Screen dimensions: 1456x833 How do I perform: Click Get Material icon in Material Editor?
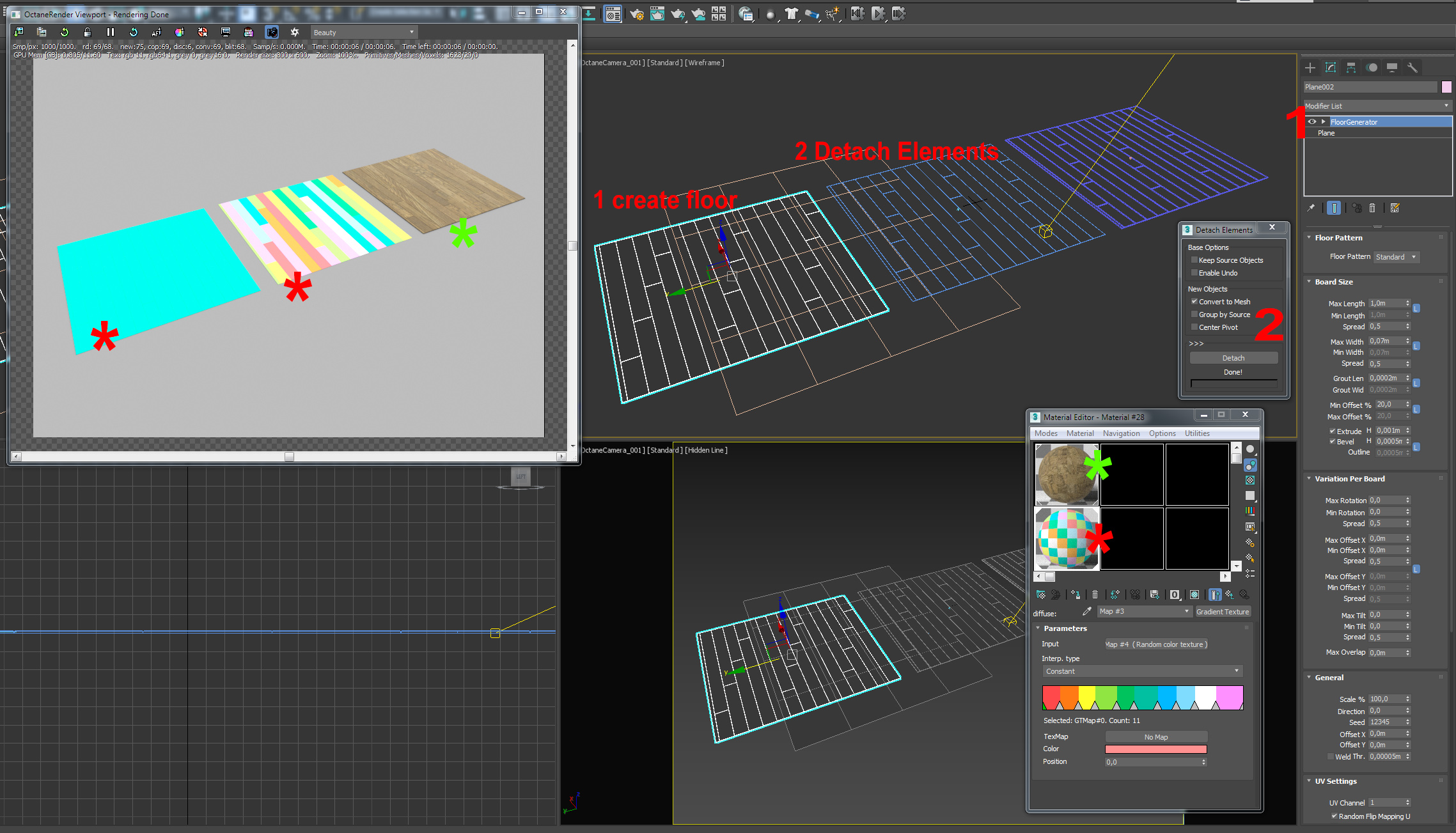1041,595
